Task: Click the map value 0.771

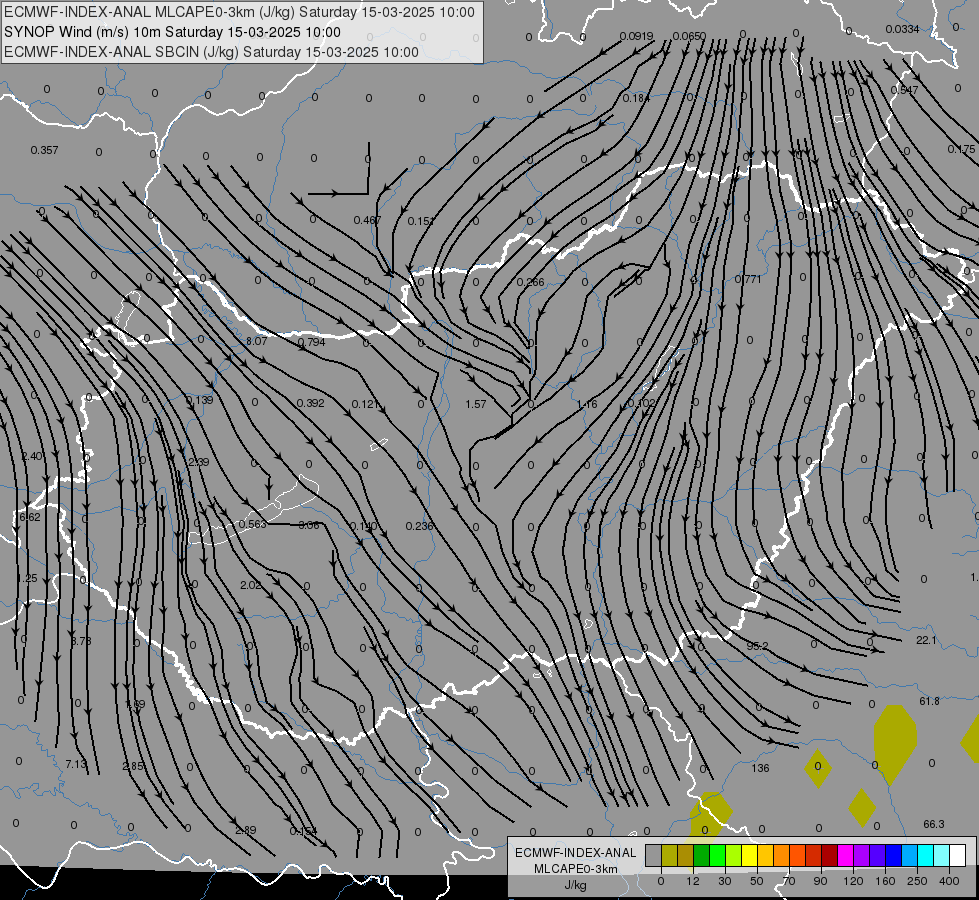Action: tap(748, 279)
